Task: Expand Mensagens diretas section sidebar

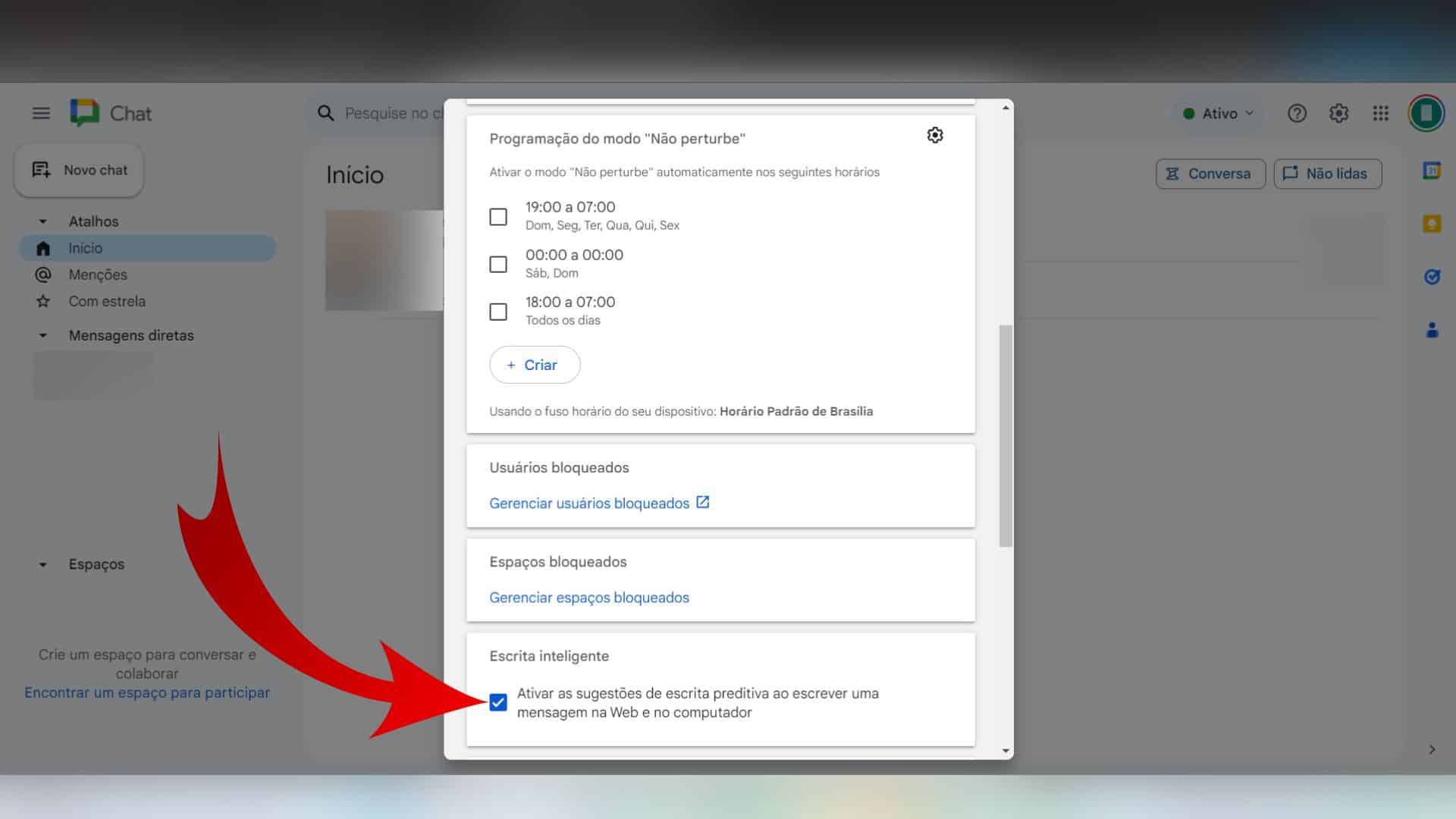Action: (41, 335)
